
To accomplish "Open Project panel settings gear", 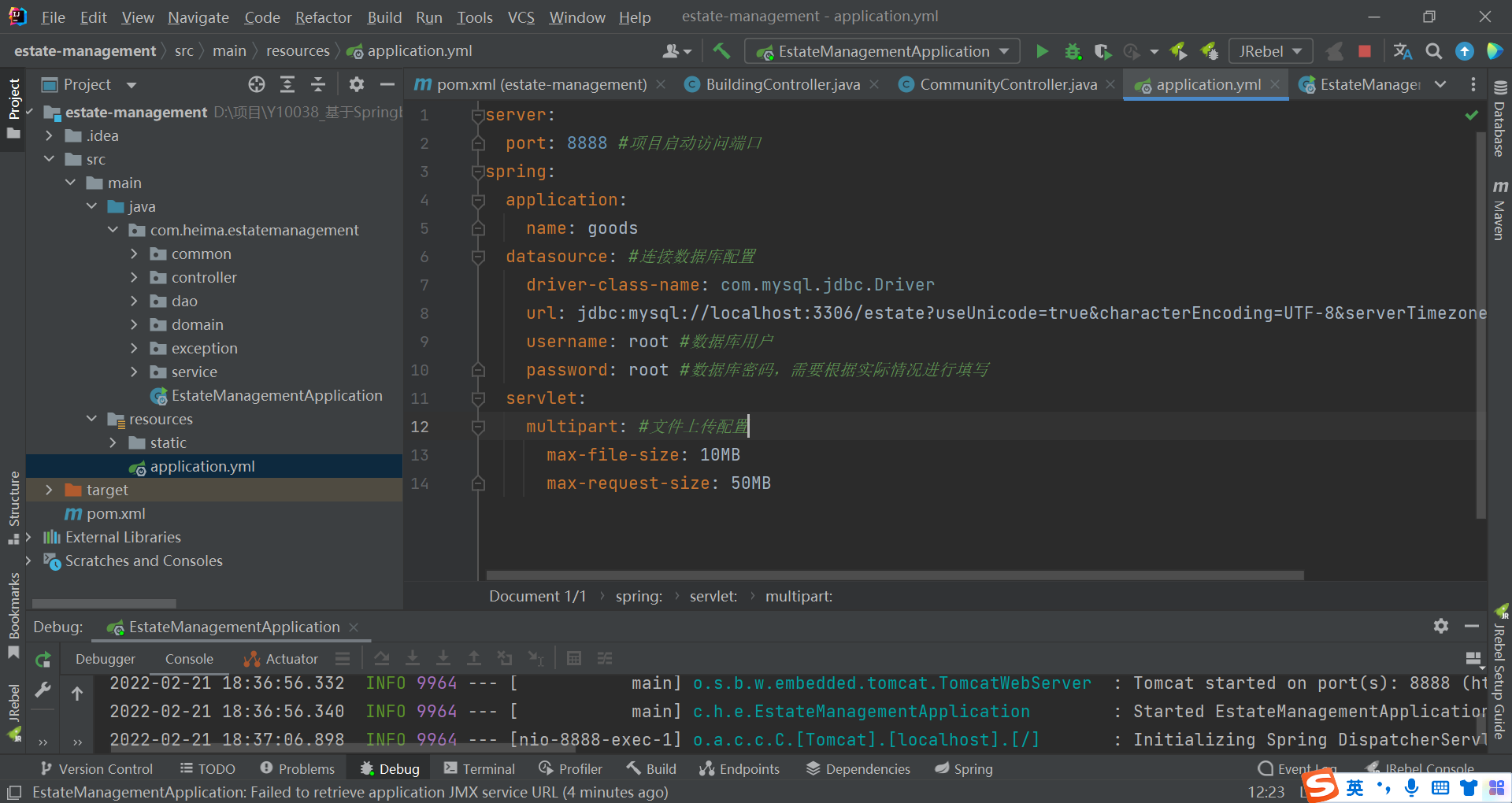I will click(357, 84).
